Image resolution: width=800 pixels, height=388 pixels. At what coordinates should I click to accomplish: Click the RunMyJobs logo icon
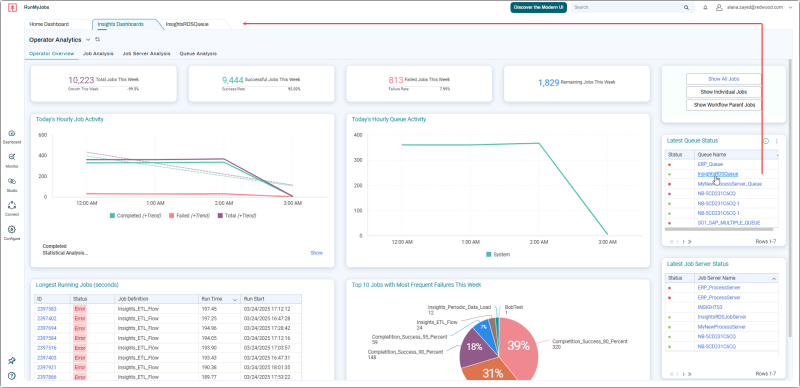[12, 8]
